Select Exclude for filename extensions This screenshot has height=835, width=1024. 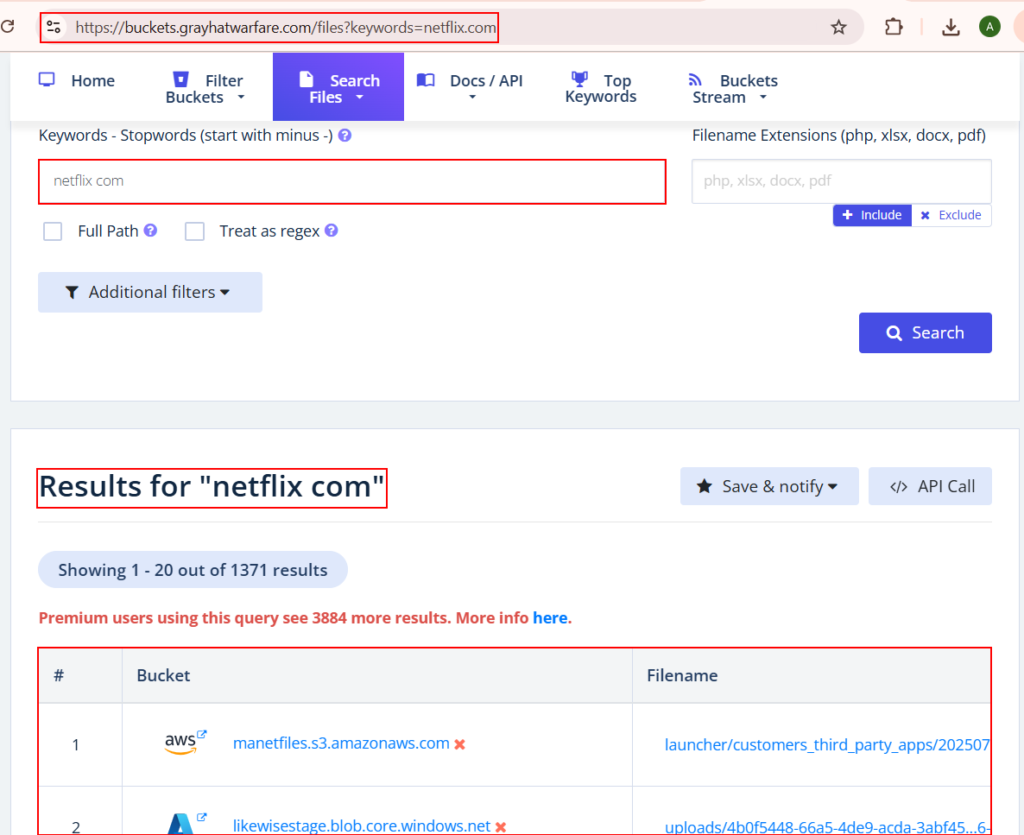pyautogui.click(x=952, y=215)
